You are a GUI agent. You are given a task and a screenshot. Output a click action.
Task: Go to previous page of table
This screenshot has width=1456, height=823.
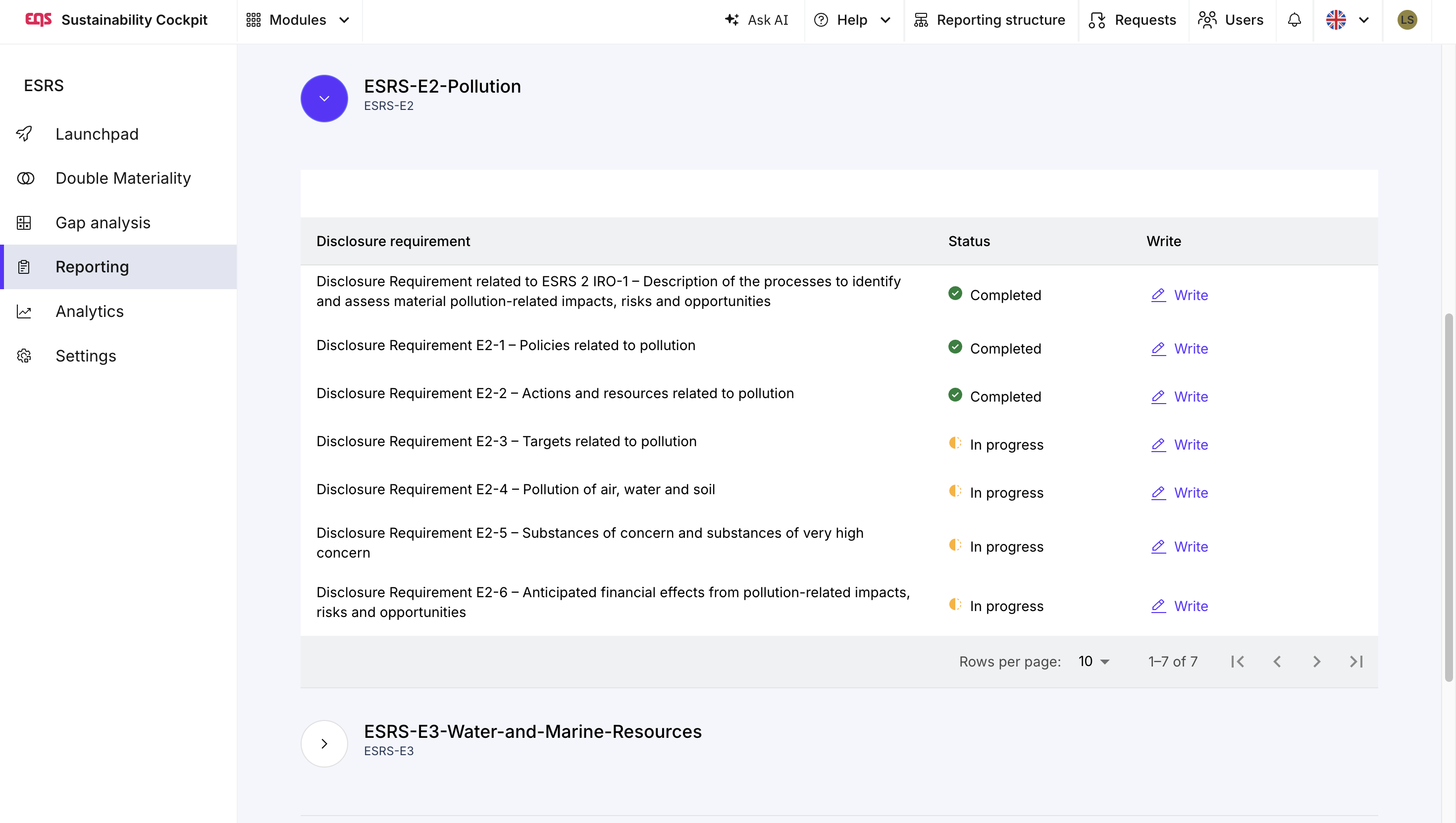point(1277,662)
